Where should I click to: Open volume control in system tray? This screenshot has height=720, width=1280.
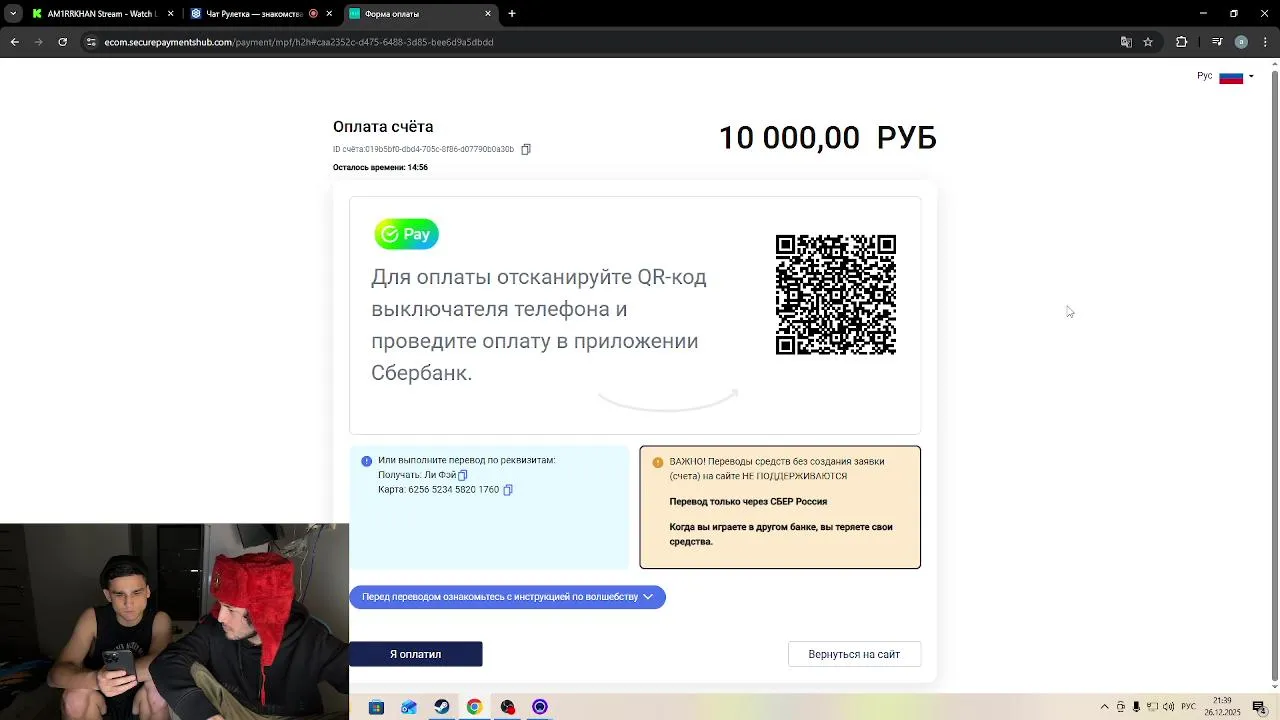[1168, 707]
